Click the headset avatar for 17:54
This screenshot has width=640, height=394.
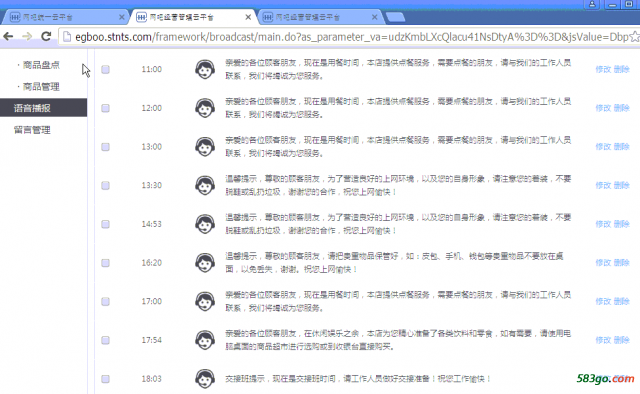click(205, 340)
